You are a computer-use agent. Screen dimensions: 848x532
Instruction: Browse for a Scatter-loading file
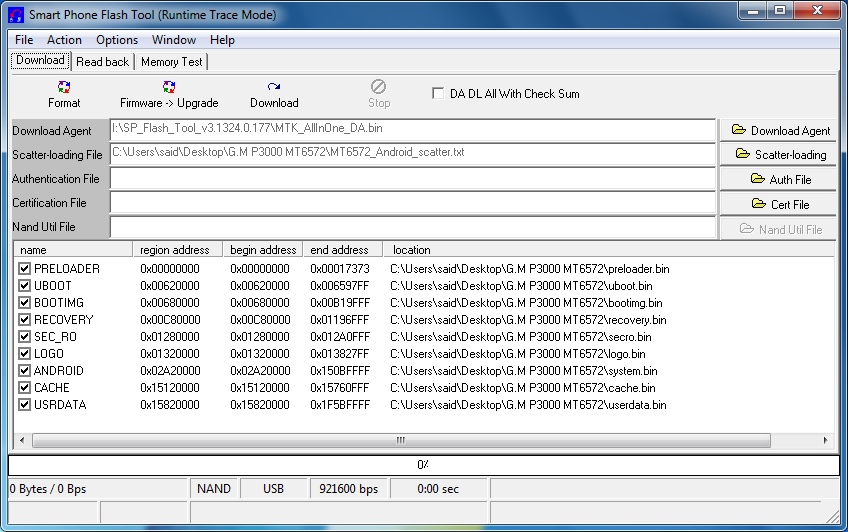[778, 155]
